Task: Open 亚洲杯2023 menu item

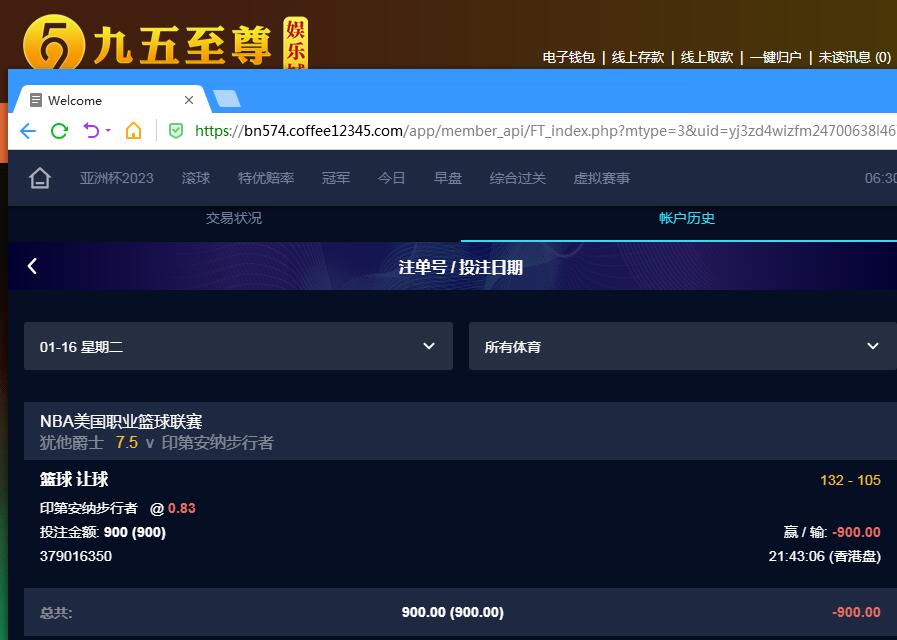Action: (x=117, y=178)
